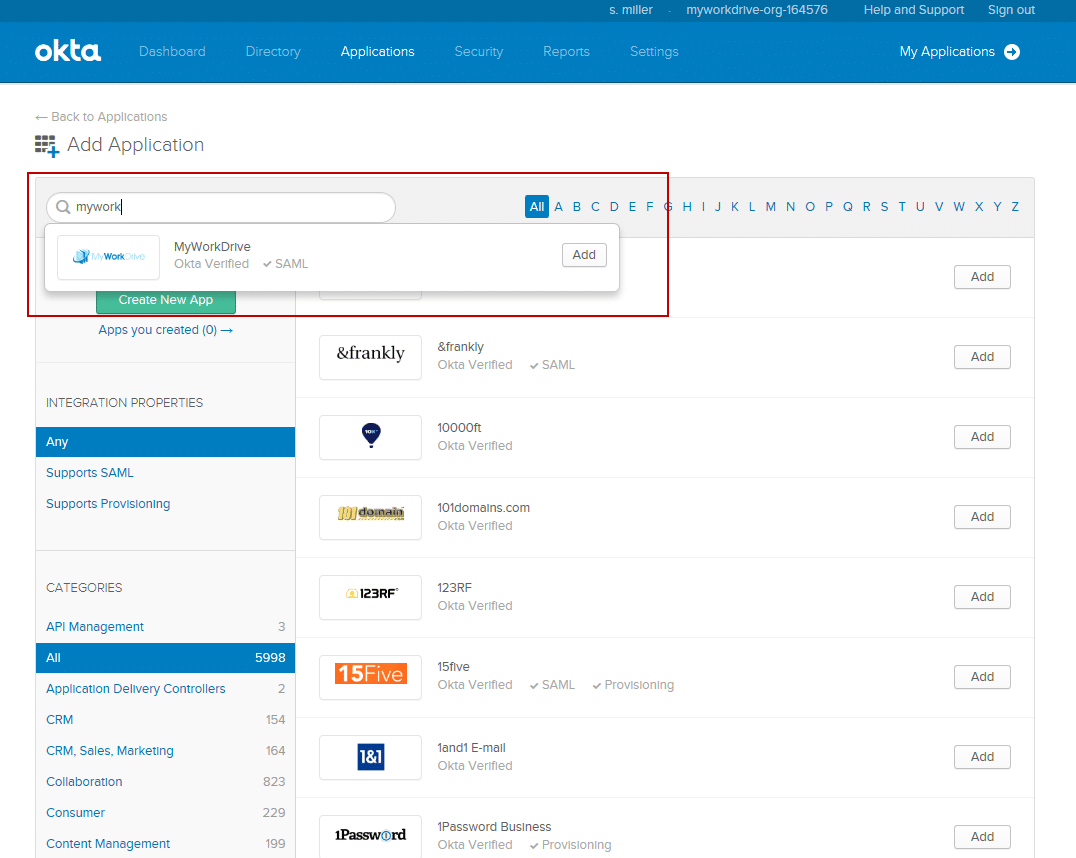Select the 1&1 E-mail logo
Viewport: 1076px width, 858px height.
370,757
